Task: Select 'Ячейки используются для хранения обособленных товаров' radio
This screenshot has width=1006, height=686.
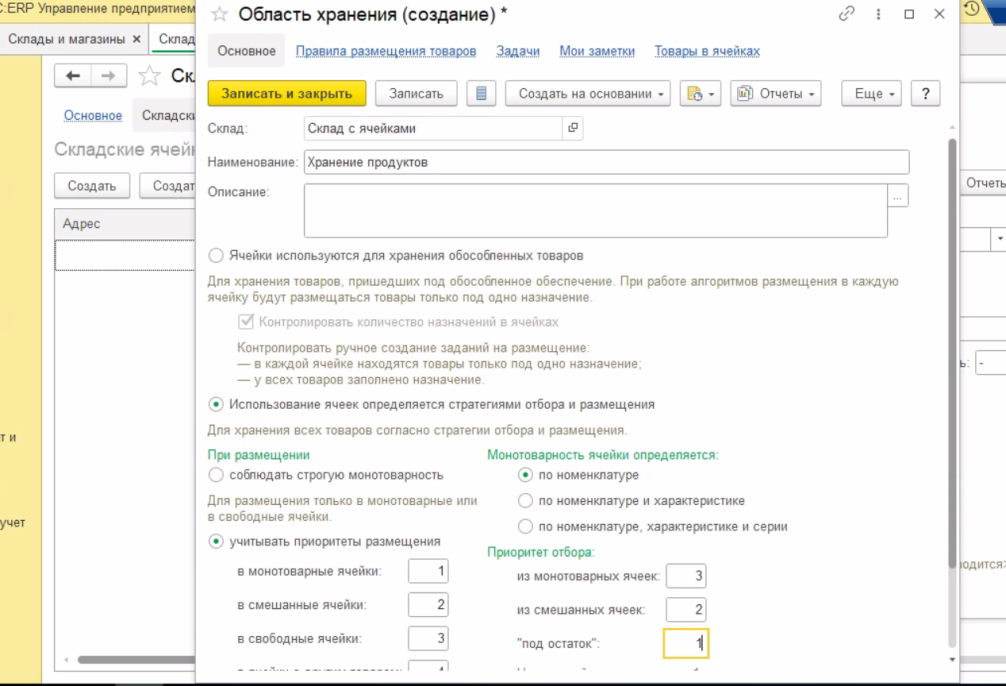Action: 216,256
